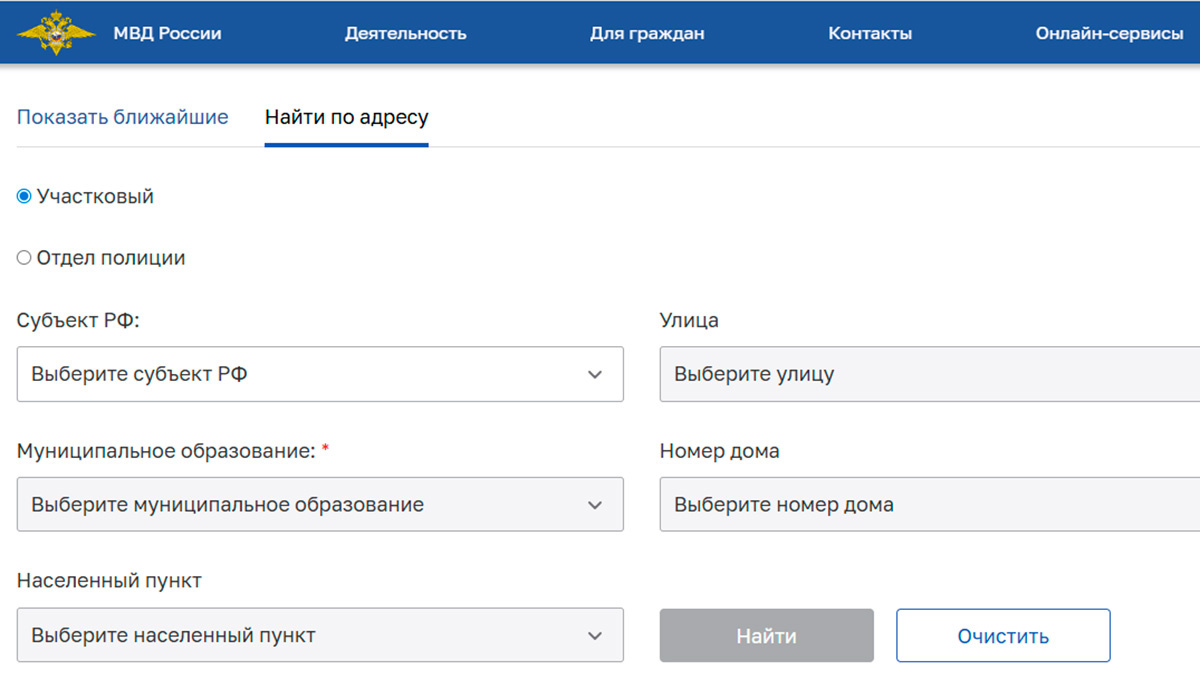Switch to the Показать ближайшие tab

(122, 116)
